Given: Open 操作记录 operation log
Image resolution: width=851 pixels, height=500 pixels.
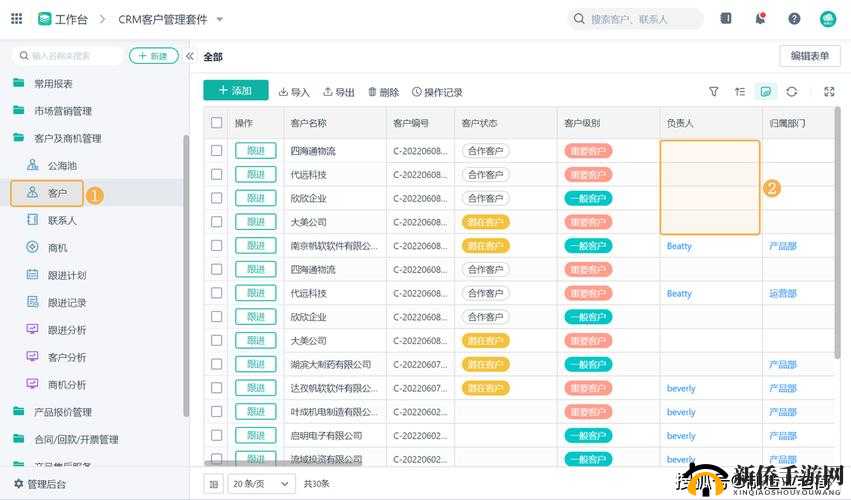Looking at the screenshot, I should pyautogui.click(x=437, y=92).
